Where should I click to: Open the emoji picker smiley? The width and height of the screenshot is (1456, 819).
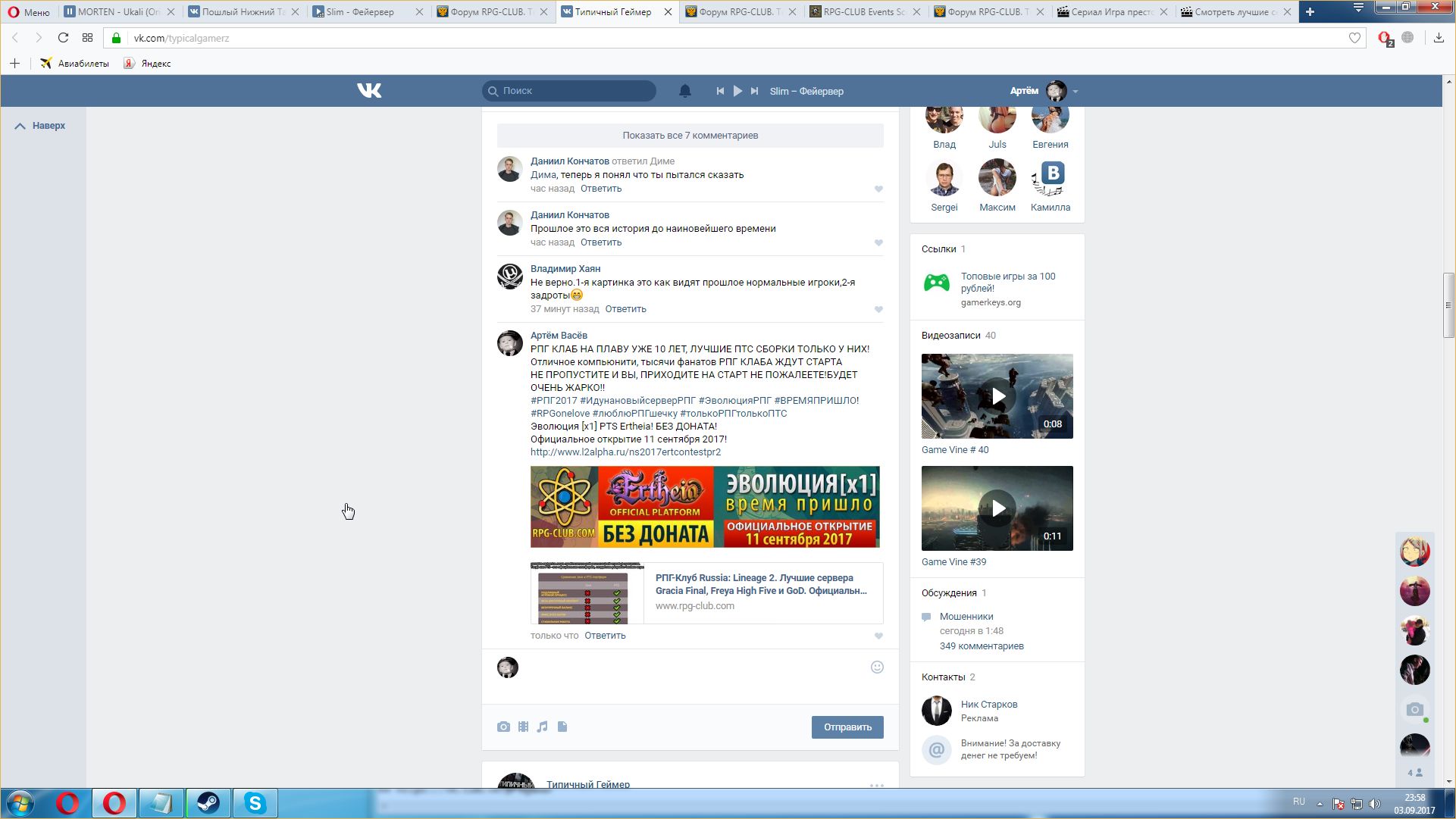(877, 667)
